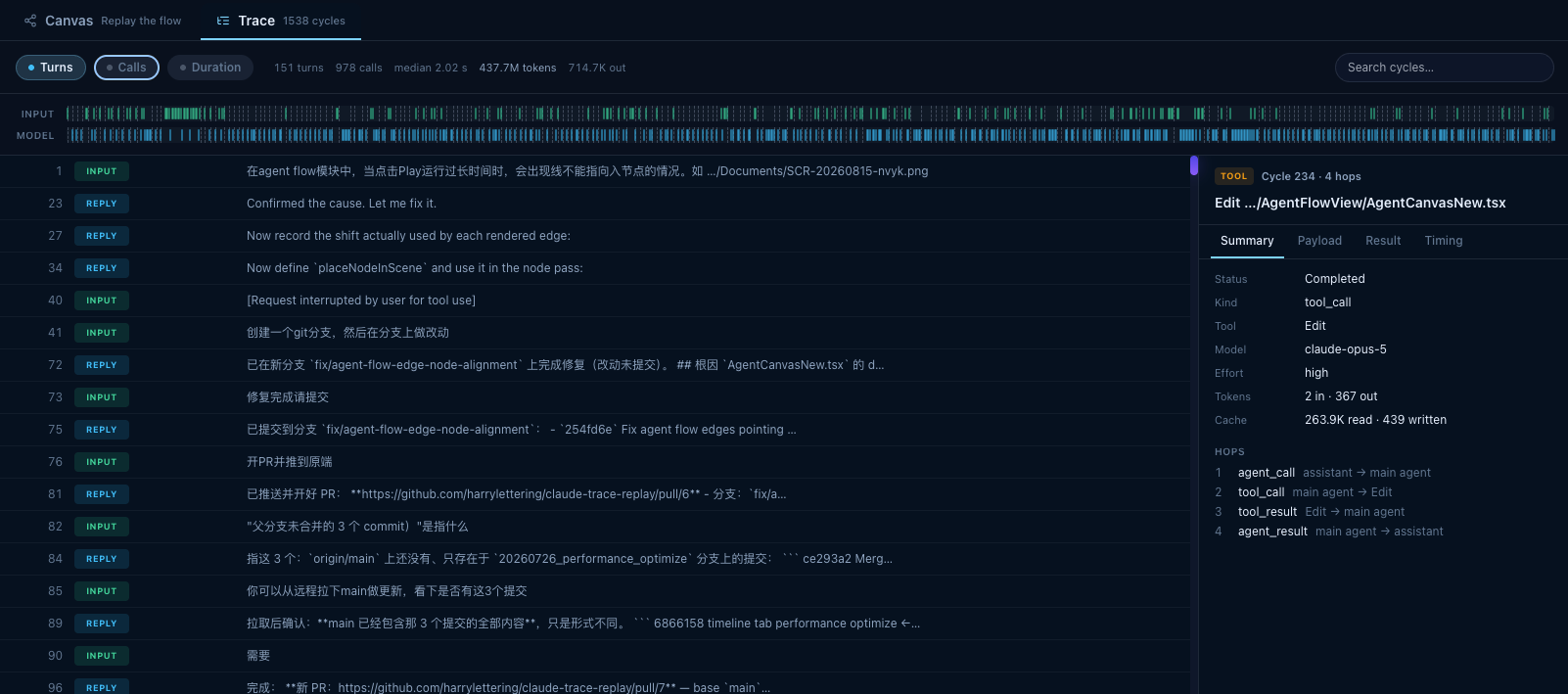Click the Canvas share-graph icon

pos(30,21)
